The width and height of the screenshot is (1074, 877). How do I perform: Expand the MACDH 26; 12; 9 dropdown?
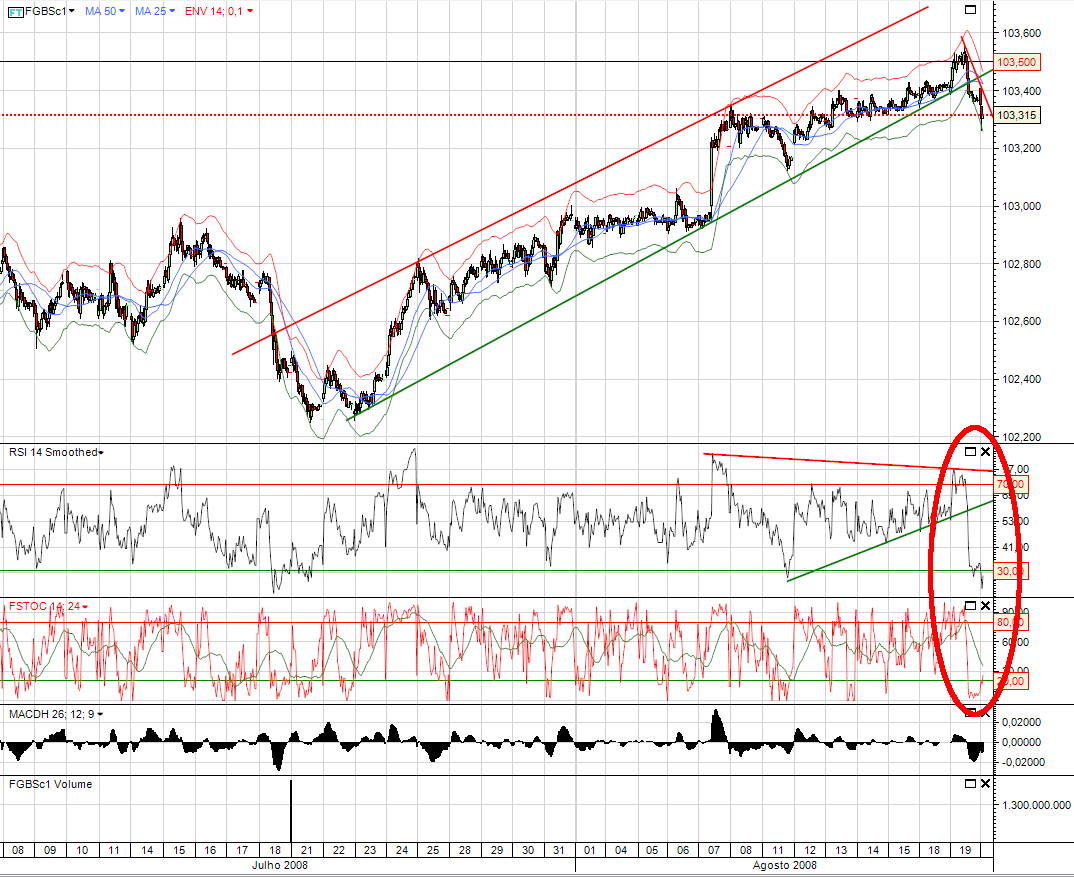(x=101, y=715)
